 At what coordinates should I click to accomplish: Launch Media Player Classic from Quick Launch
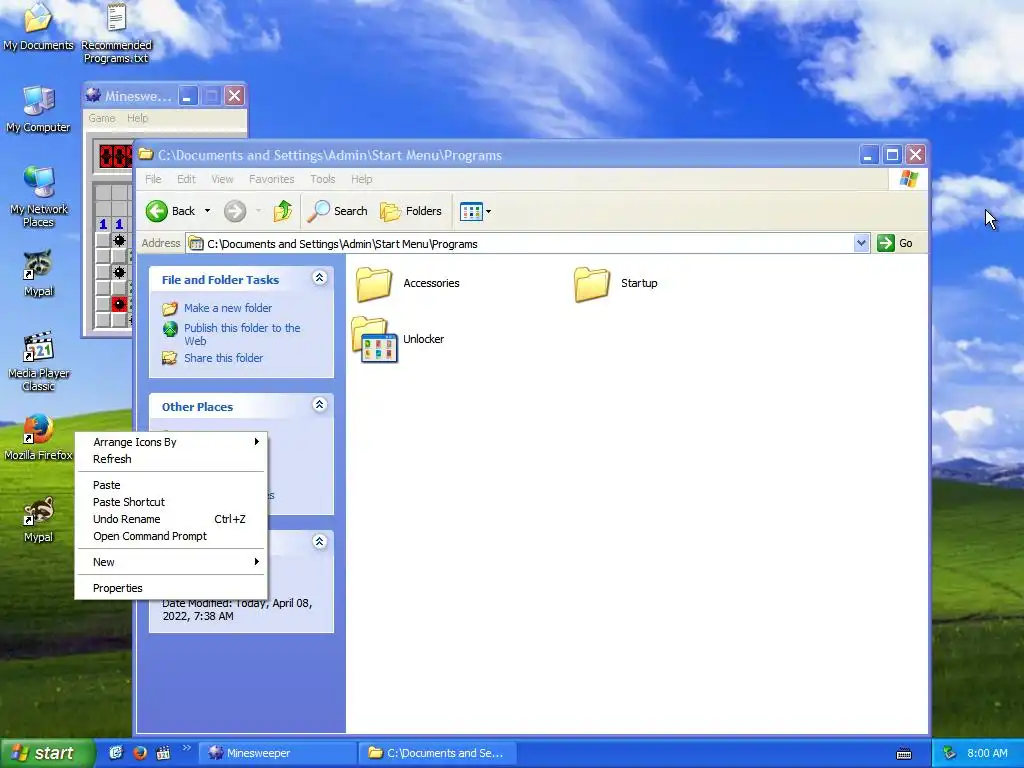[x=163, y=753]
